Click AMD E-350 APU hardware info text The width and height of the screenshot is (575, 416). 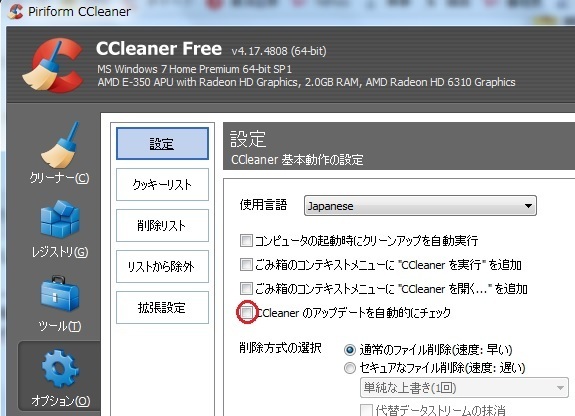pos(306,82)
